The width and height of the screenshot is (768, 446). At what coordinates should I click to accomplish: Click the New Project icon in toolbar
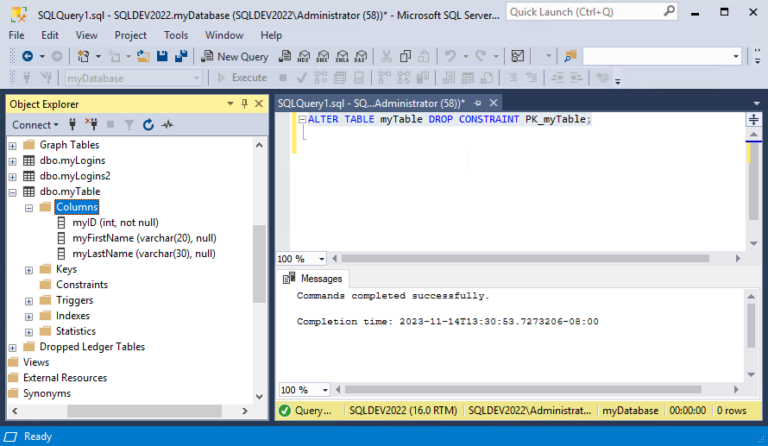point(83,57)
